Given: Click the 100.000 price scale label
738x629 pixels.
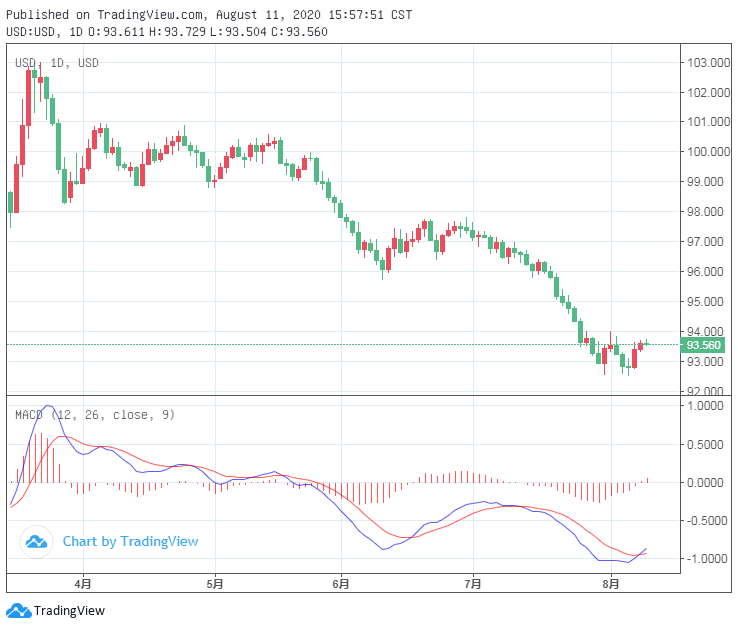Looking at the screenshot, I should (x=707, y=152).
